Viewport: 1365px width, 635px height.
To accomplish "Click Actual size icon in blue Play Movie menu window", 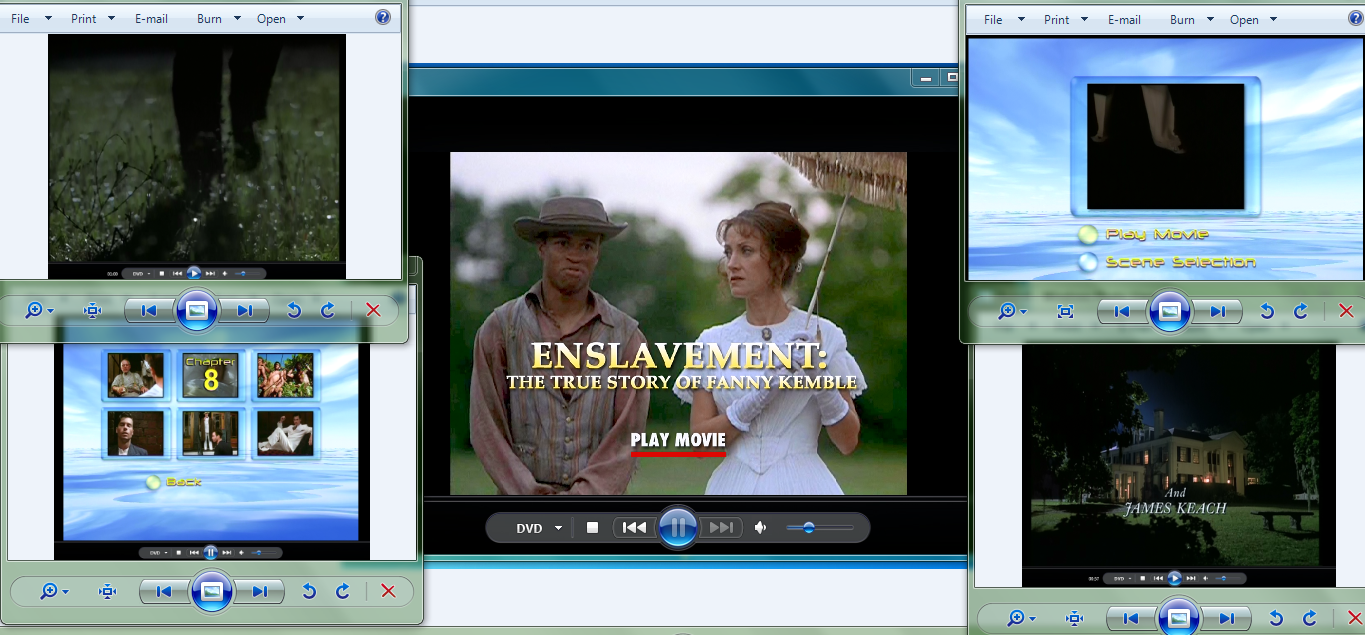I will [x=1065, y=311].
